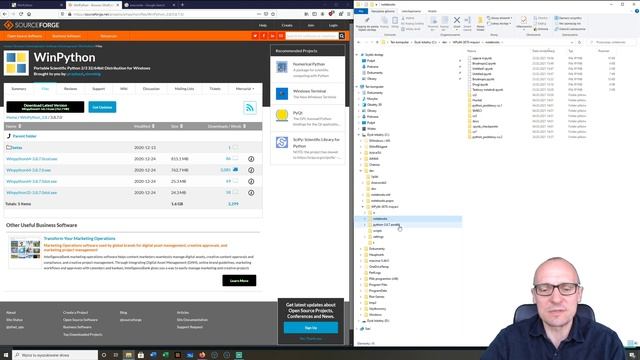640x360 pixels.
Task: Open Firefox hamburger menu
Action: [x=349, y=14]
